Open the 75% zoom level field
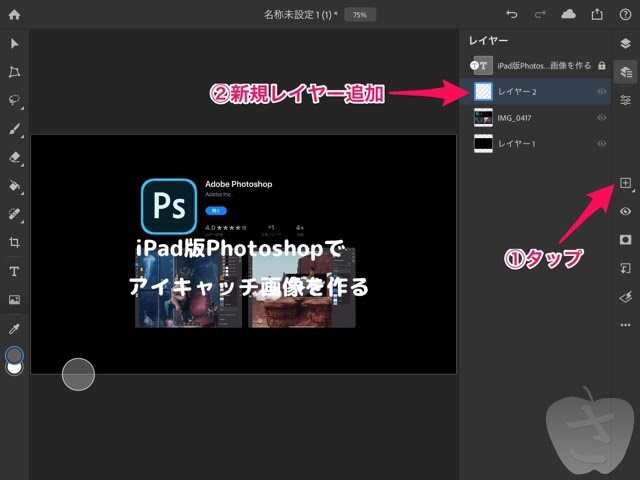 pyautogui.click(x=360, y=15)
